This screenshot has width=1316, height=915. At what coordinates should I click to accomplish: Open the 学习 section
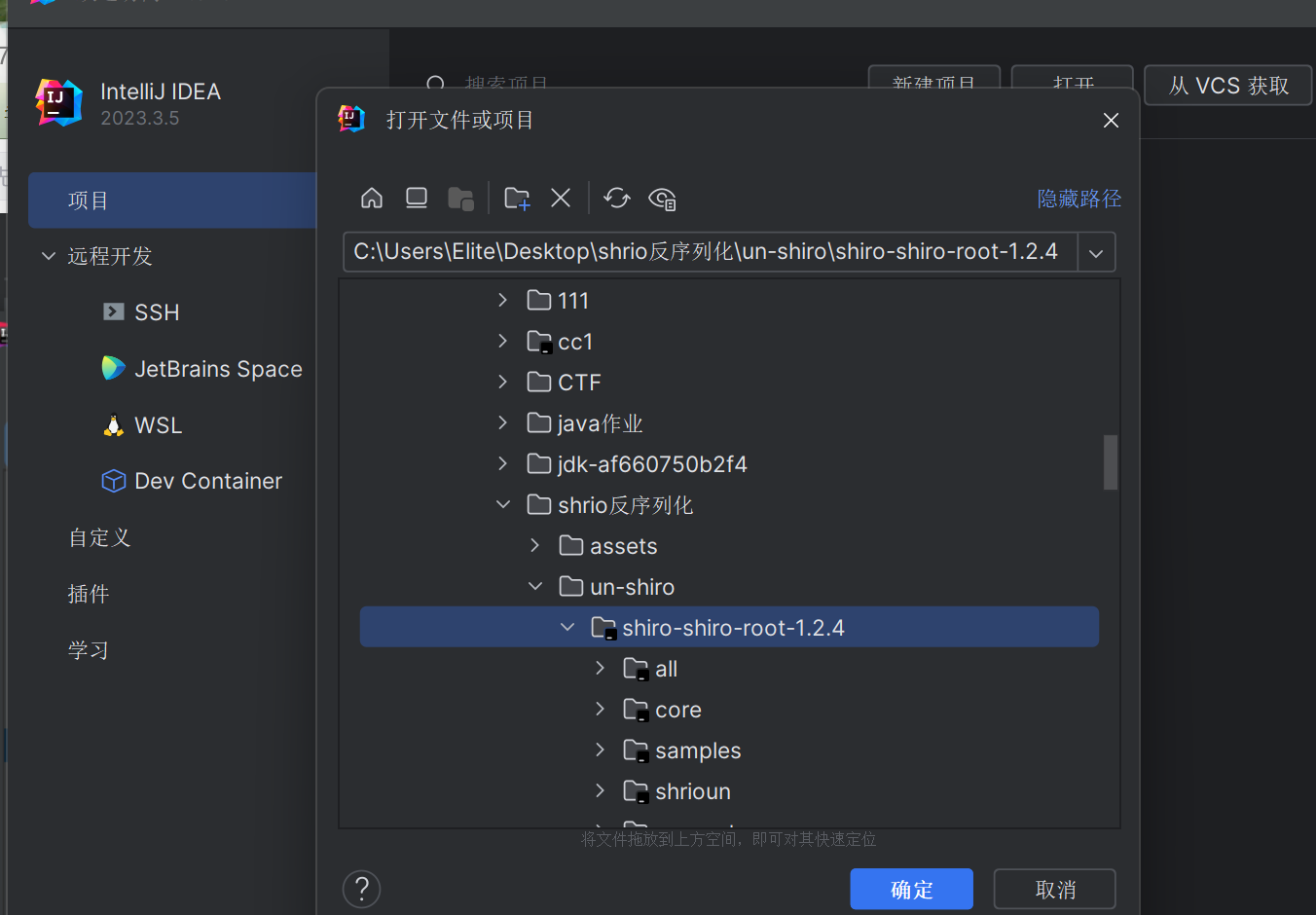coord(89,650)
